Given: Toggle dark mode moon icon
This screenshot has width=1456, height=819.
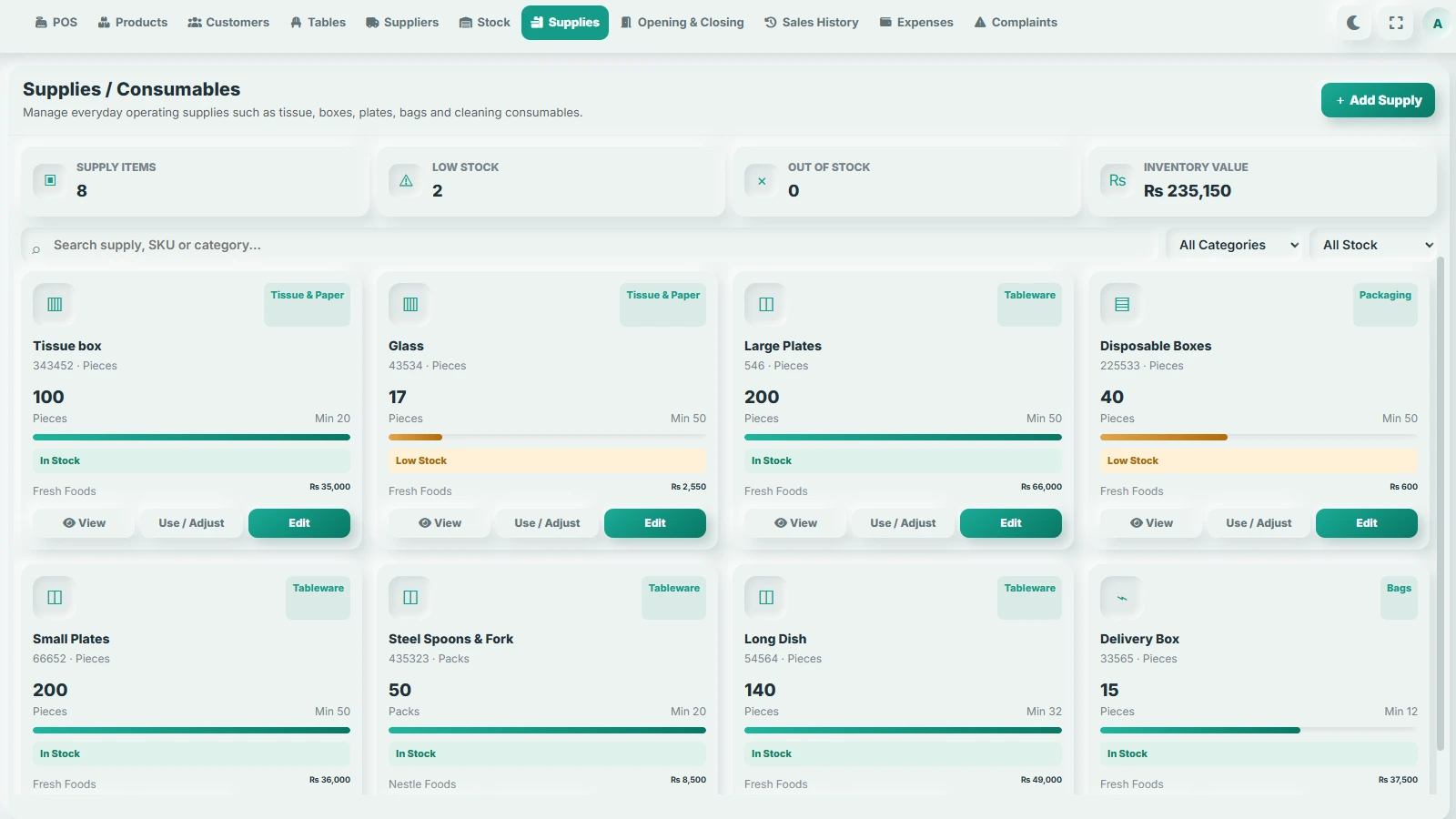Looking at the screenshot, I should tap(1353, 23).
